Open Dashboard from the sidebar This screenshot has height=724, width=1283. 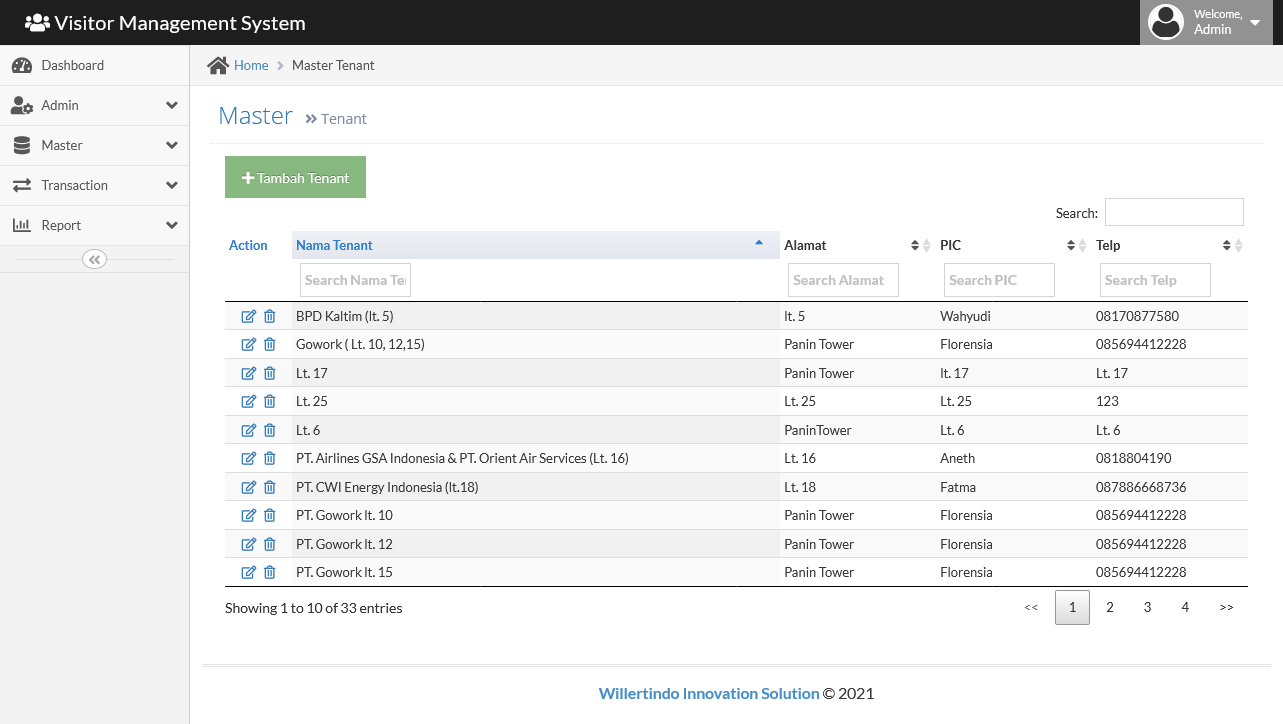point(94,65)
